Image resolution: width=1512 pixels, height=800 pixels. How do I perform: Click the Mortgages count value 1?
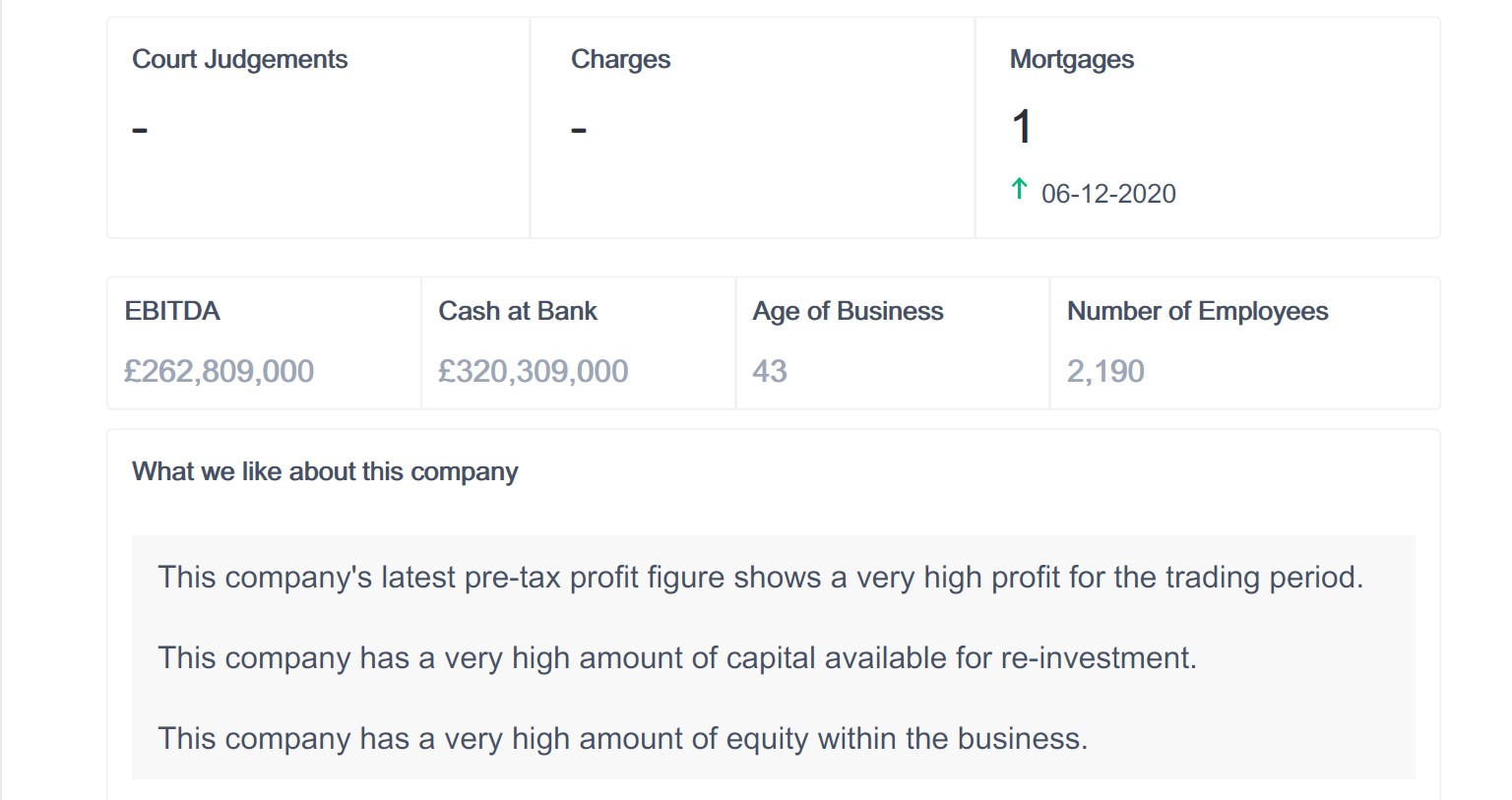click(1022, 127)
